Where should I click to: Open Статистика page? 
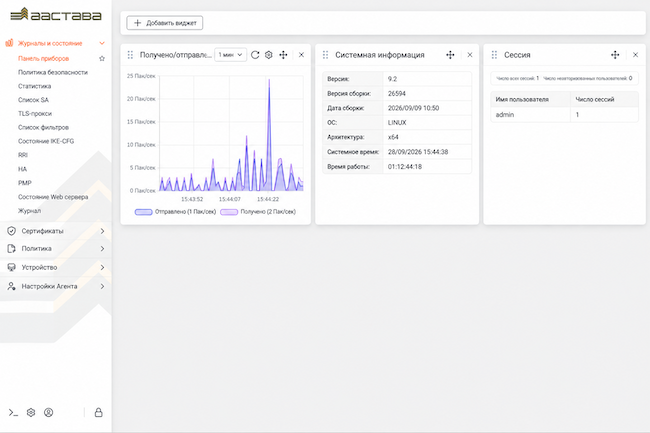pyautogui.click(x=34, y=86)
